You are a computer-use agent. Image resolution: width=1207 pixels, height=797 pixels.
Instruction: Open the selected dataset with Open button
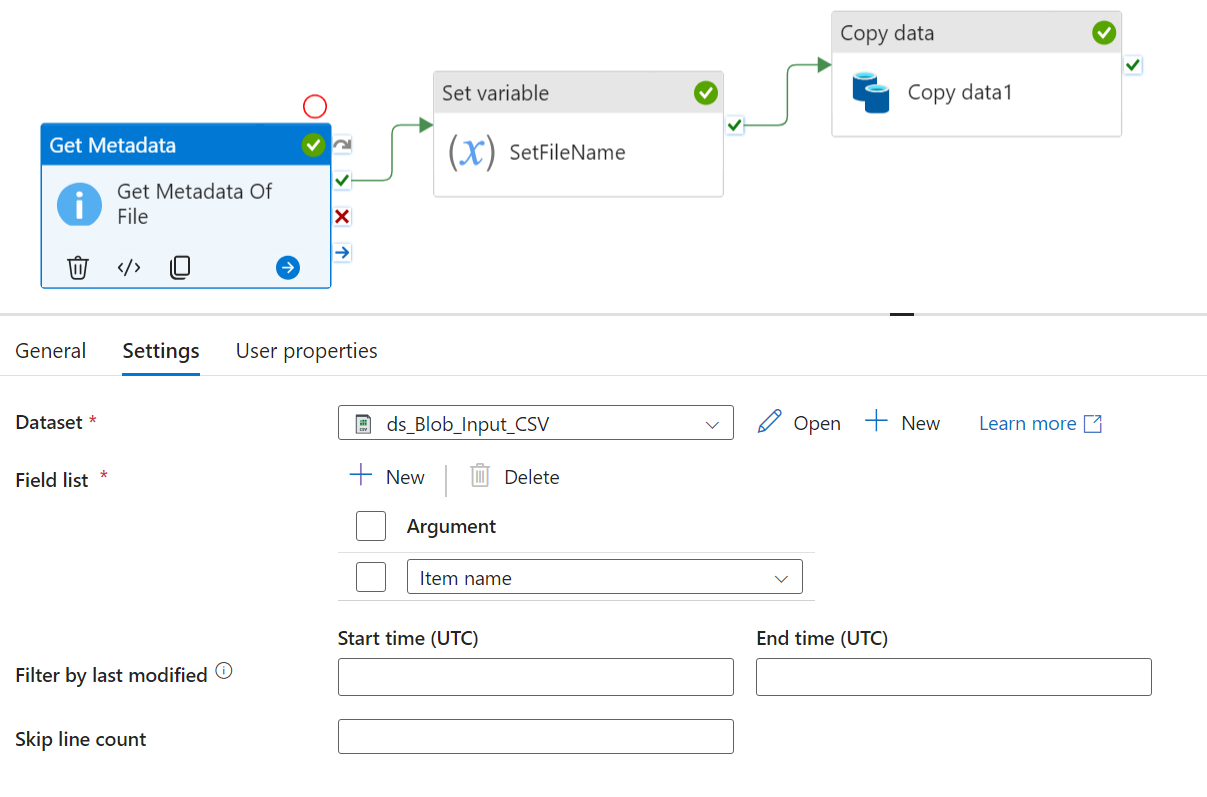coord(799,423)
